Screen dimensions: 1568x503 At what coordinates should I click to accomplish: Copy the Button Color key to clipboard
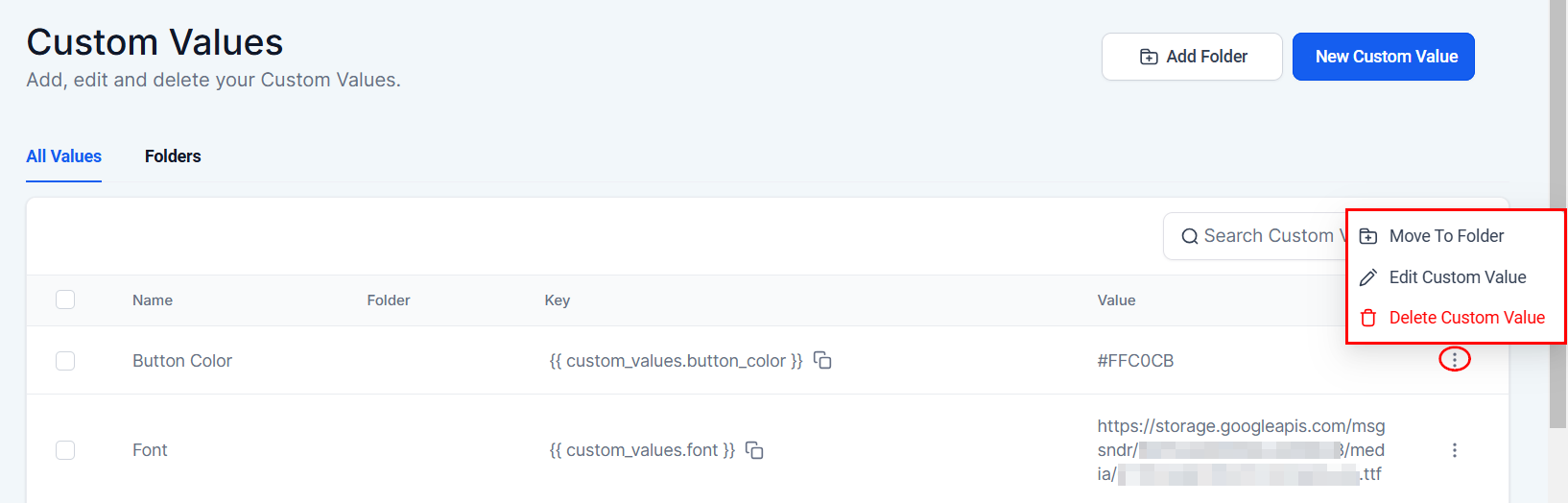tap(822, 360)
